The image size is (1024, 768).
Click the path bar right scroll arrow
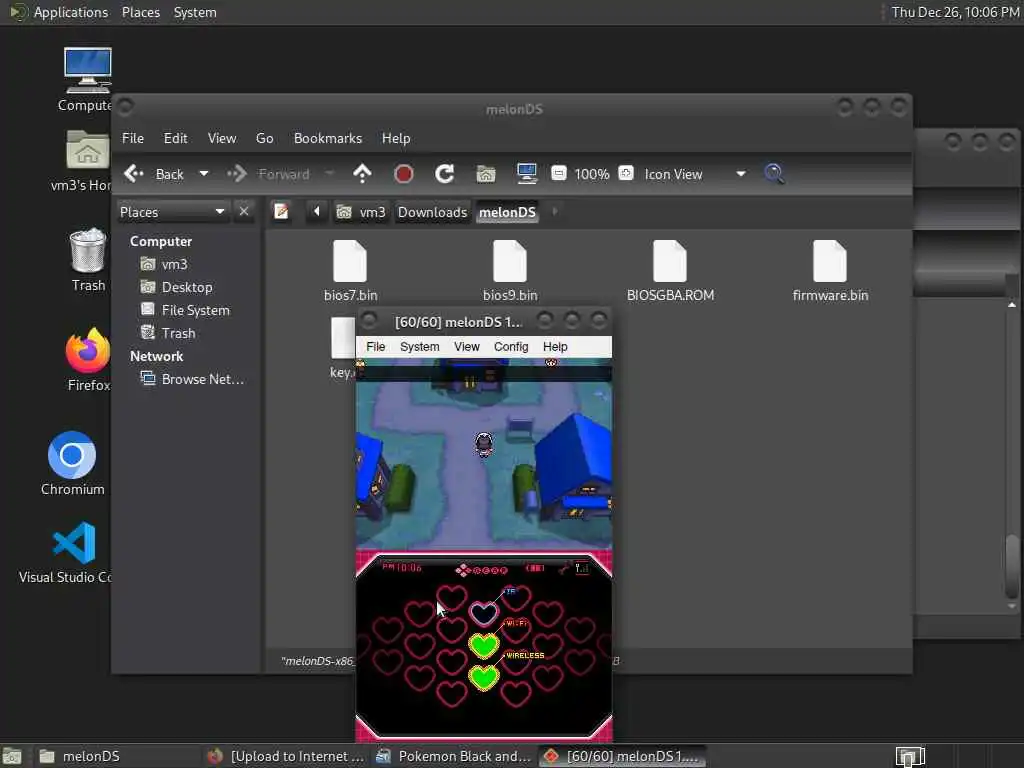[554, 212]
